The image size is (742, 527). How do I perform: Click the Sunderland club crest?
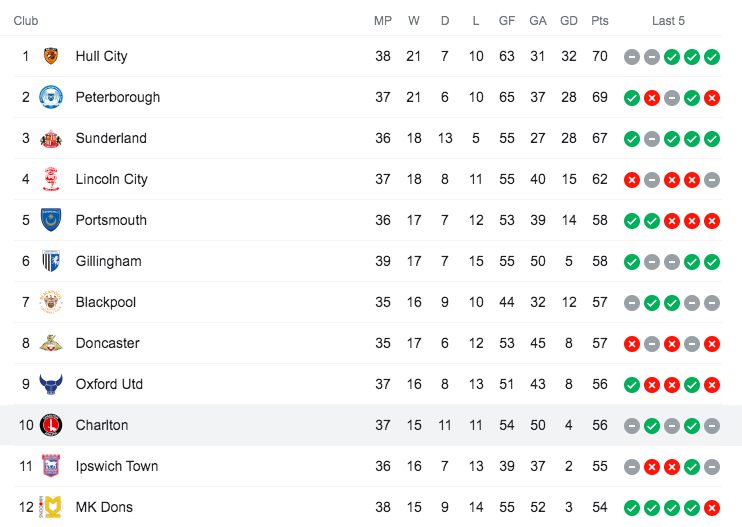51,138
